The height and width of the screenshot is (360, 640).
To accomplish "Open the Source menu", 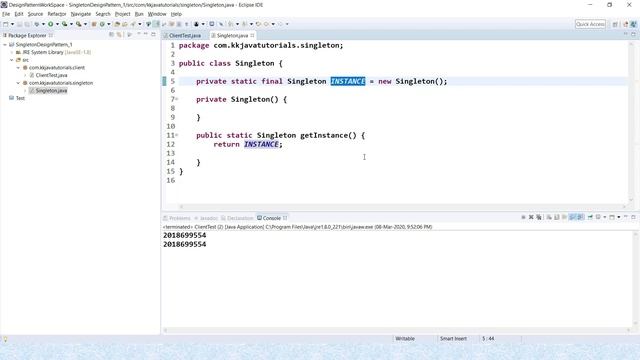I will point(35,14).
